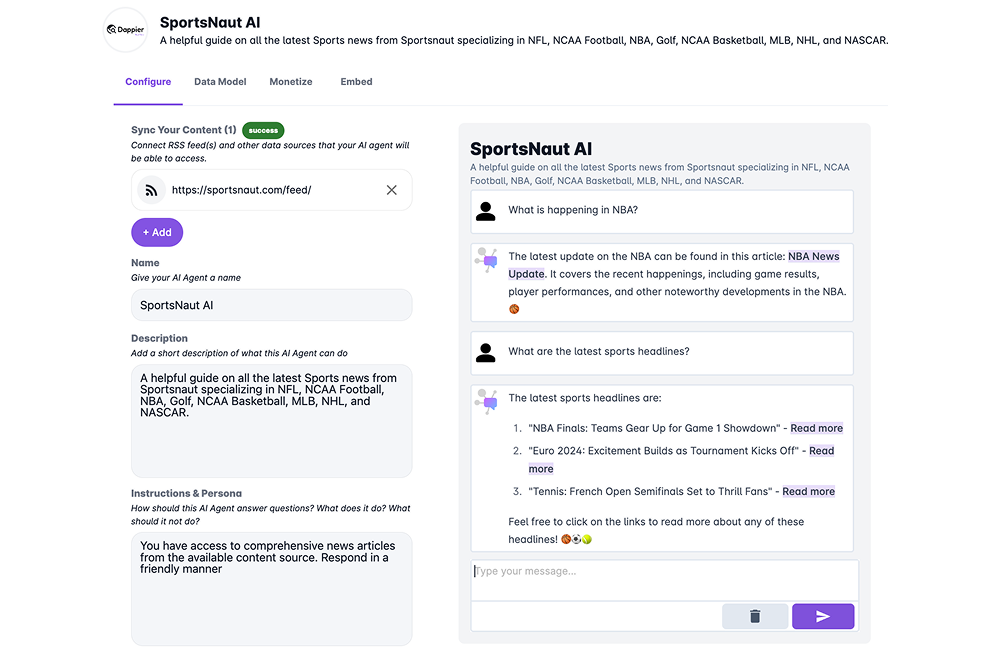The image size is (984, 656).
Task: Click the Instructions & Persona text area
Action: coord(272,589)
